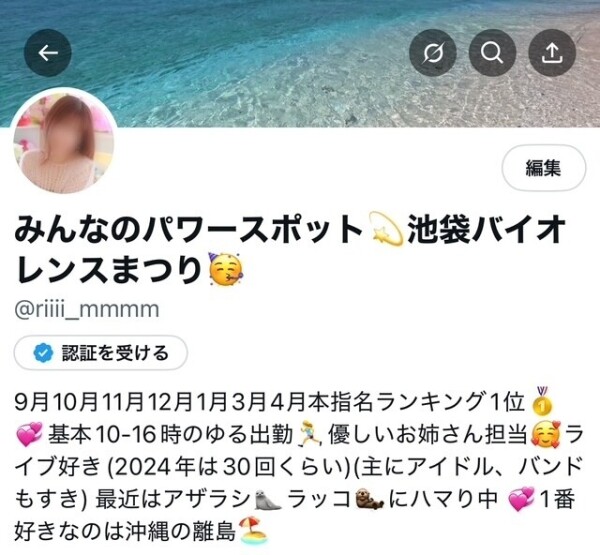Viewport: 600px width, 555px height.
Task: Tap the party face emoji in display name
Action: coord(225,269)
